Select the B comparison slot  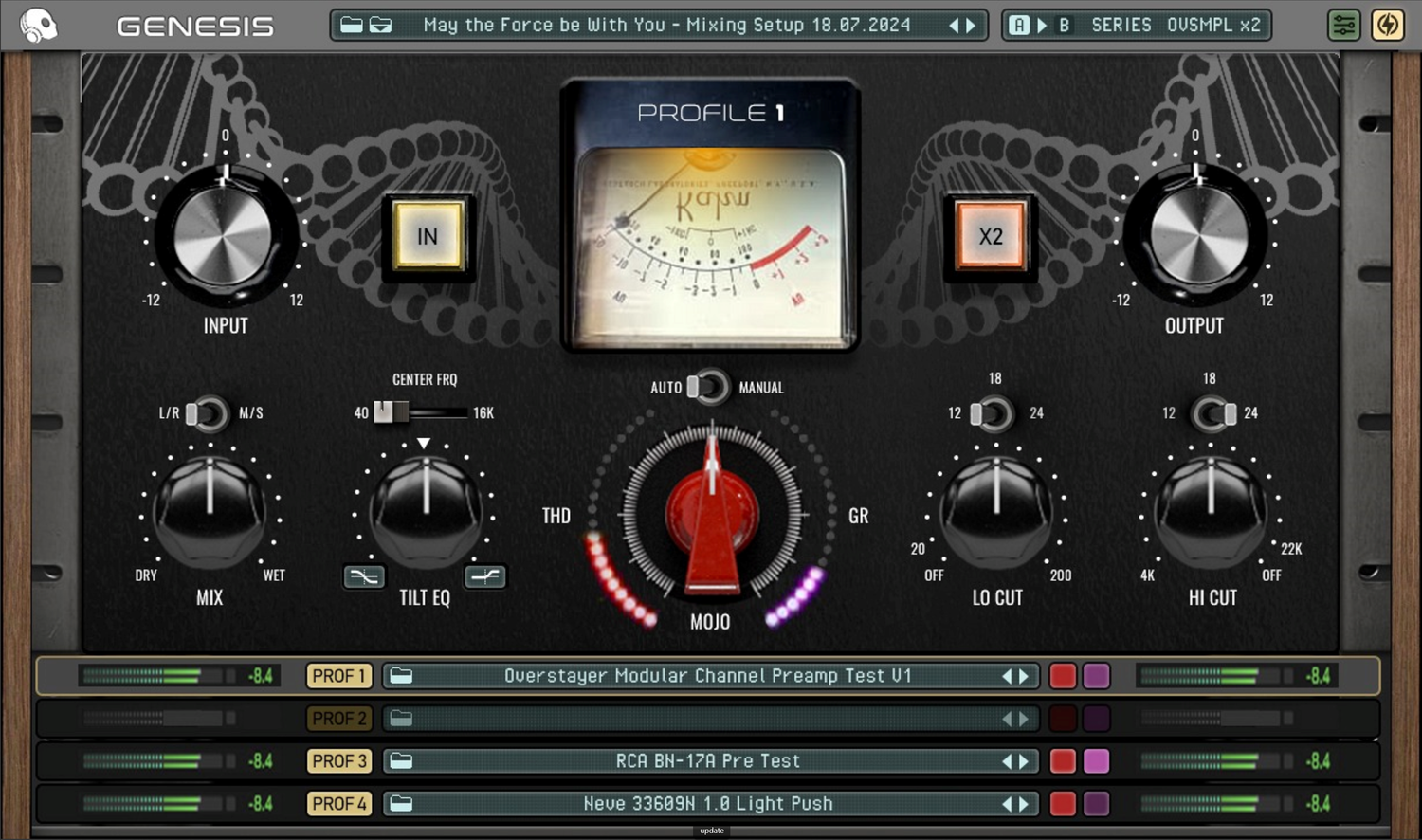click(x=1064, y=25)
